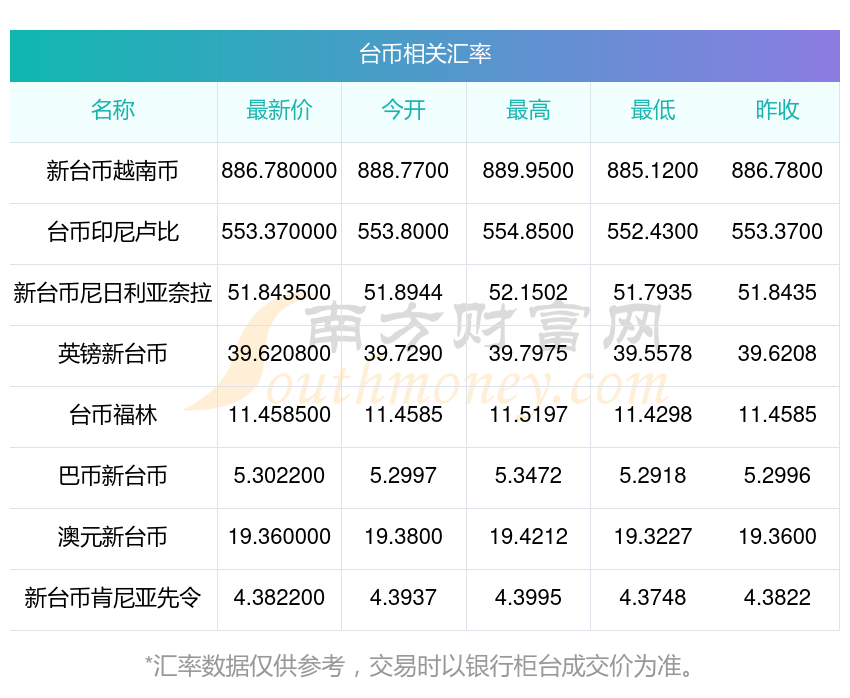
Task: Click low value 19.3227
Action: point(653,537)
